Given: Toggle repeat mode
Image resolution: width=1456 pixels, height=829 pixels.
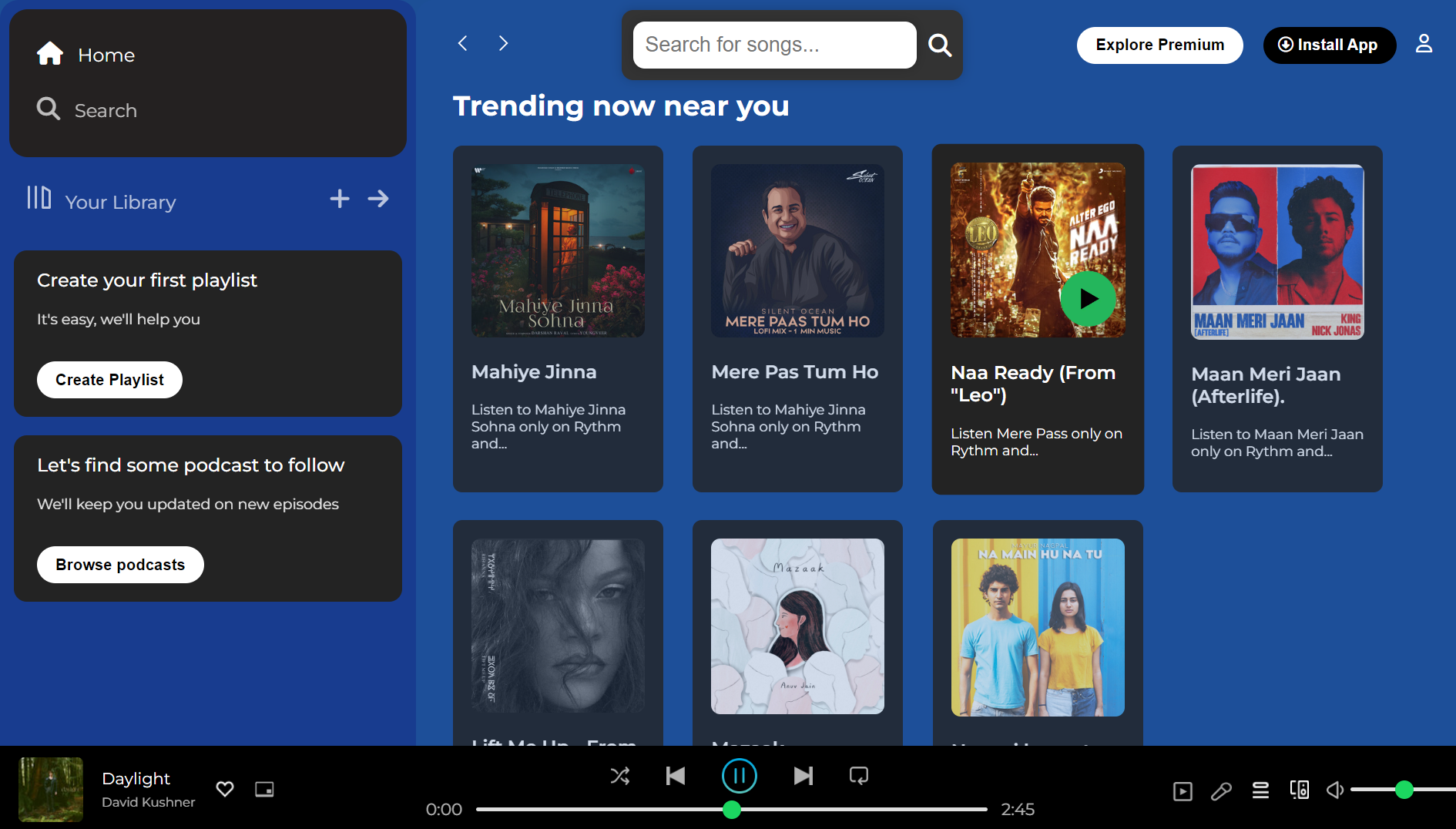Looking at the screenshot, I should (x=858, y=776).
